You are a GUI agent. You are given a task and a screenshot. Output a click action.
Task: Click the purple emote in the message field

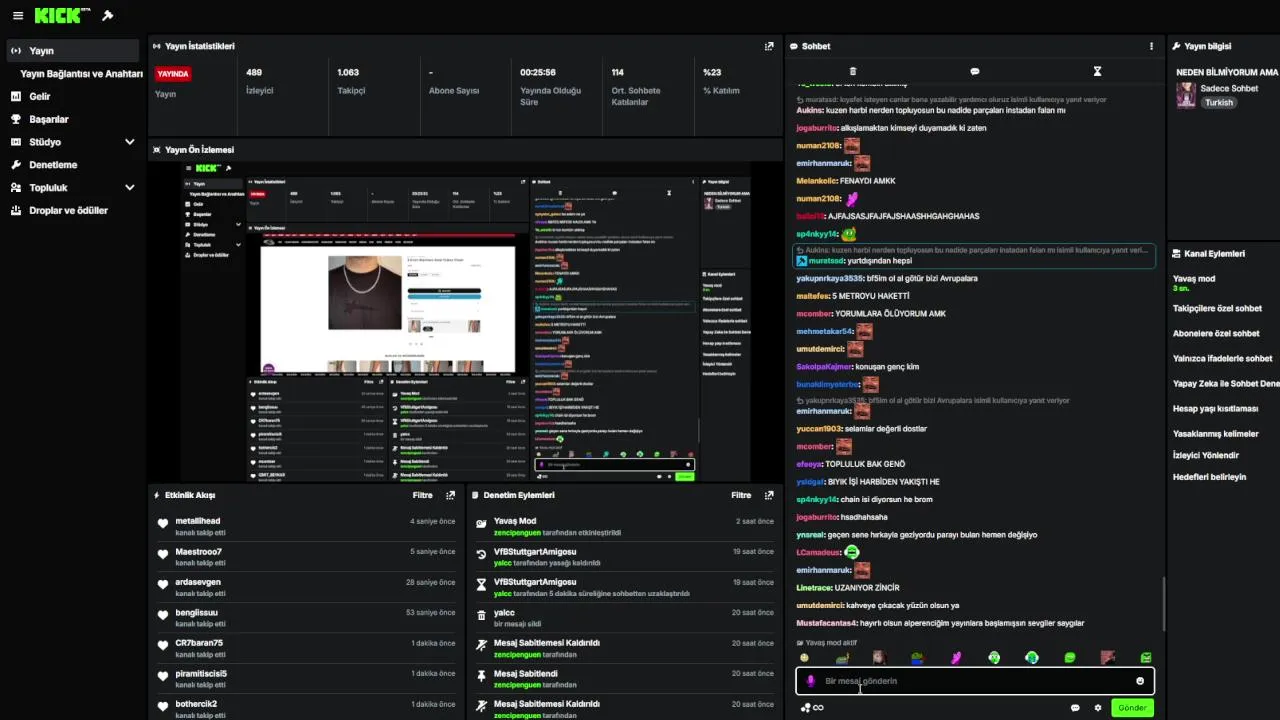811,681
